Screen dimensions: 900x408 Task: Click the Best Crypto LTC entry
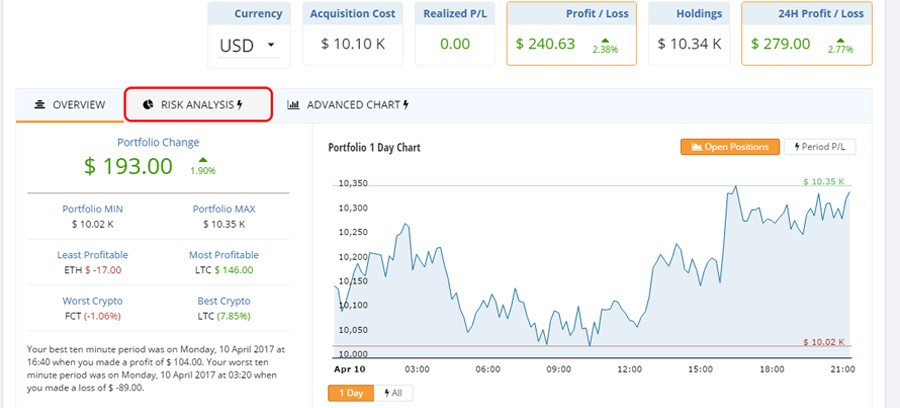tap(224, 316)
